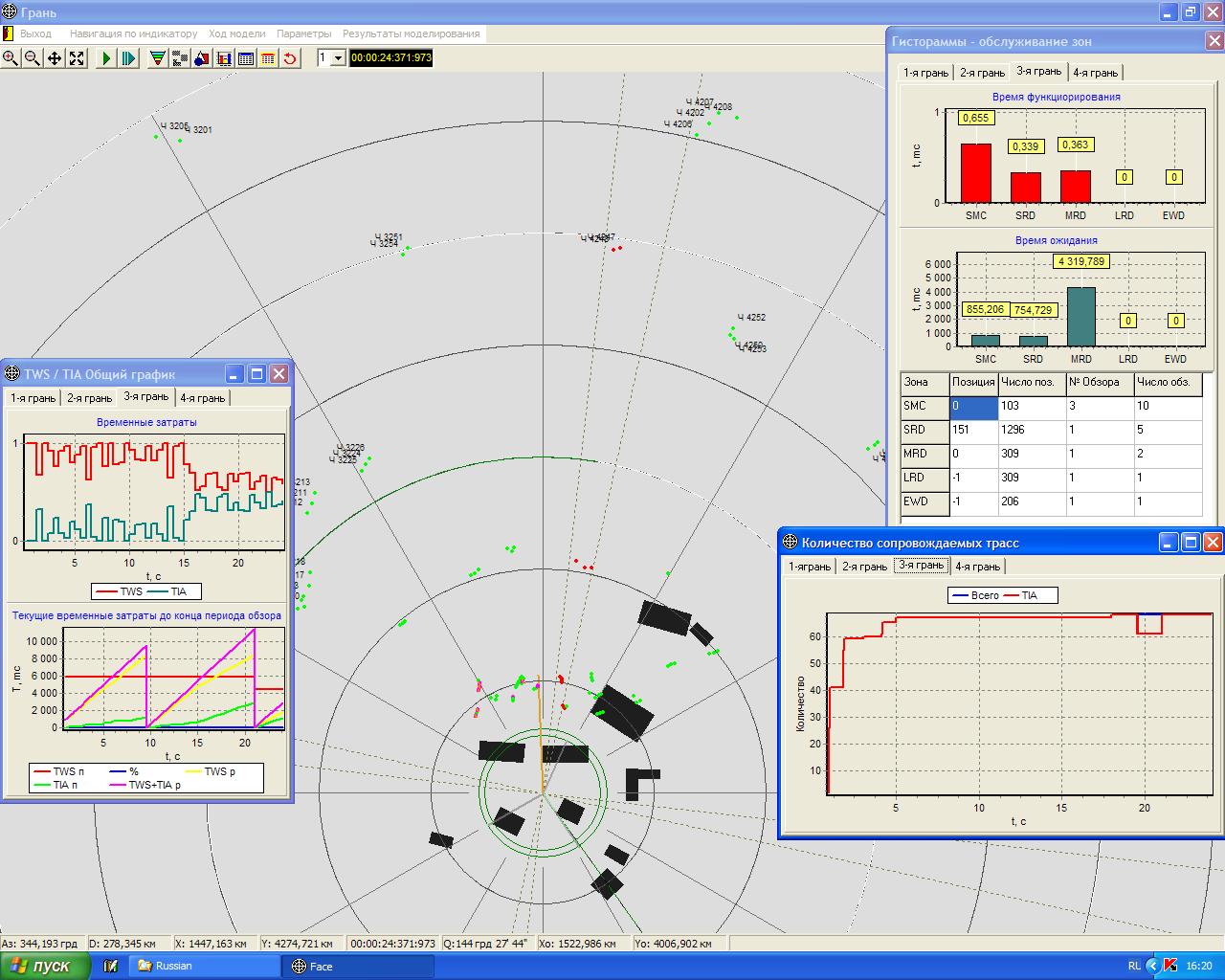Select 1-я грань tab in TWS / TIA window

coord(33,398)
